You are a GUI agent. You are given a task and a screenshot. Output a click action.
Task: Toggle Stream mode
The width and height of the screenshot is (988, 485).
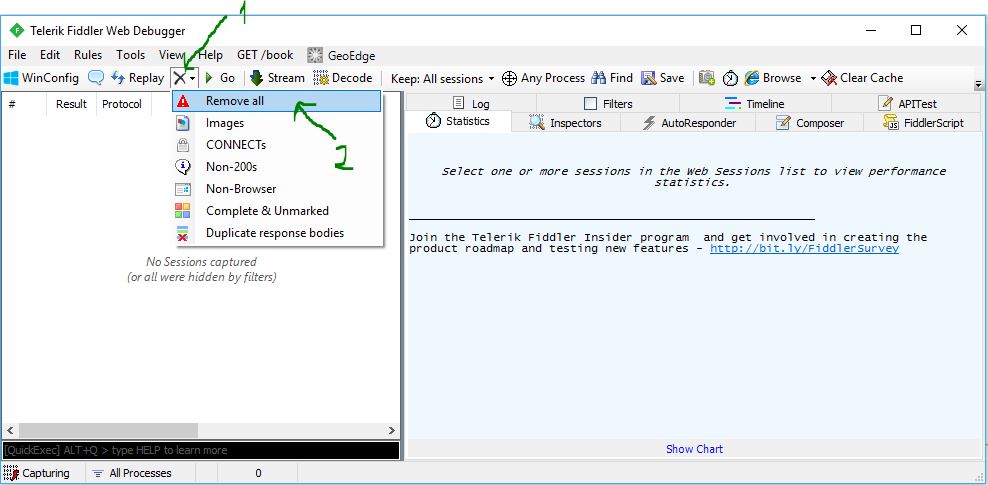point(277,78)
